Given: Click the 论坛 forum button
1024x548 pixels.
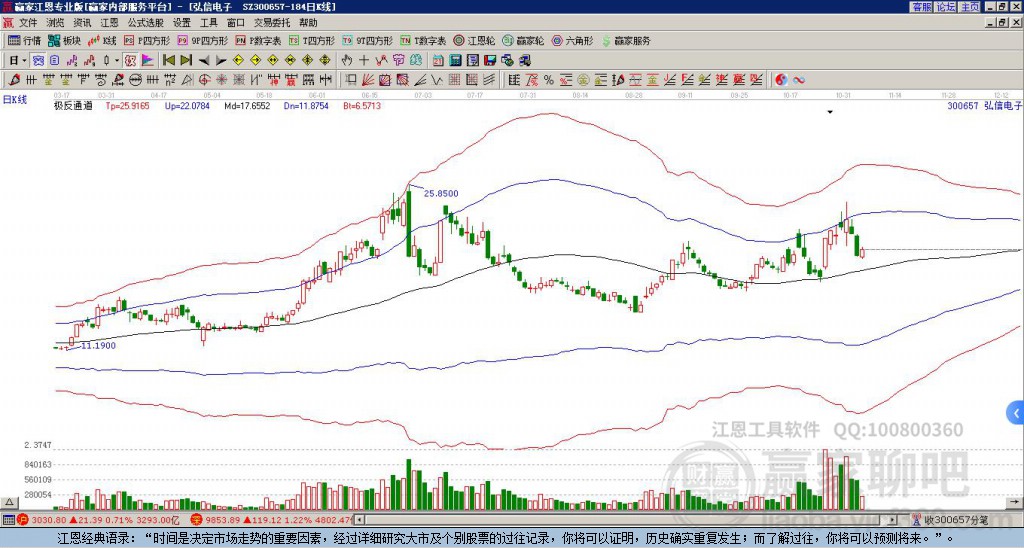Looking at the screenshot, I should point(945,7).
